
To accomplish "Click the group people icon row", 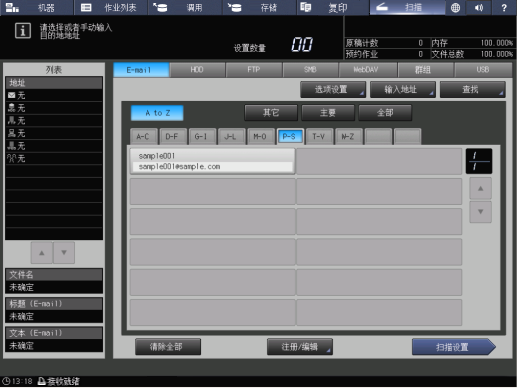I will pos(54,158).
